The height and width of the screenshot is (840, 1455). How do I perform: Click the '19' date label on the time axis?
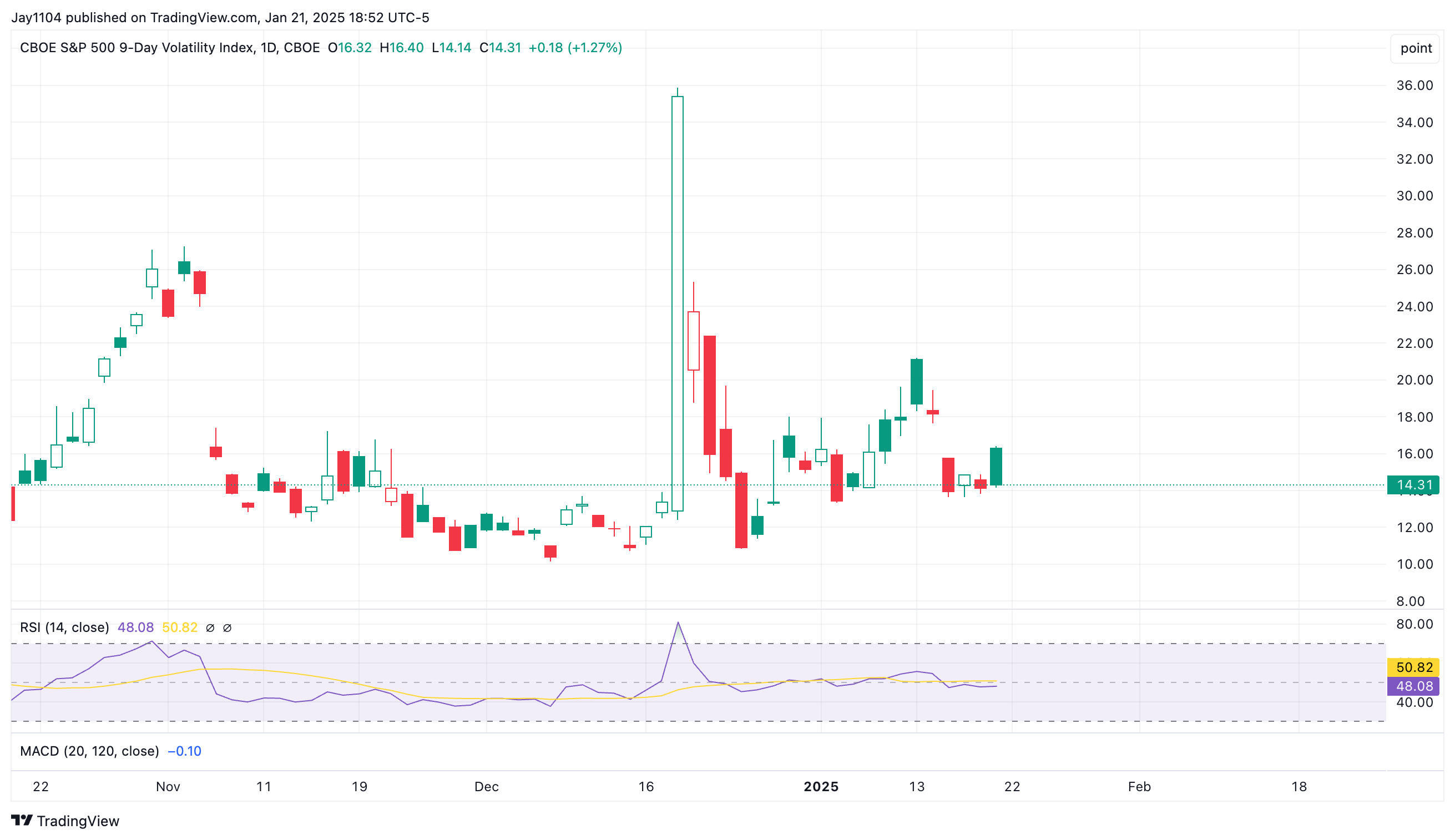pyautogui.click(x=360, y=786)
